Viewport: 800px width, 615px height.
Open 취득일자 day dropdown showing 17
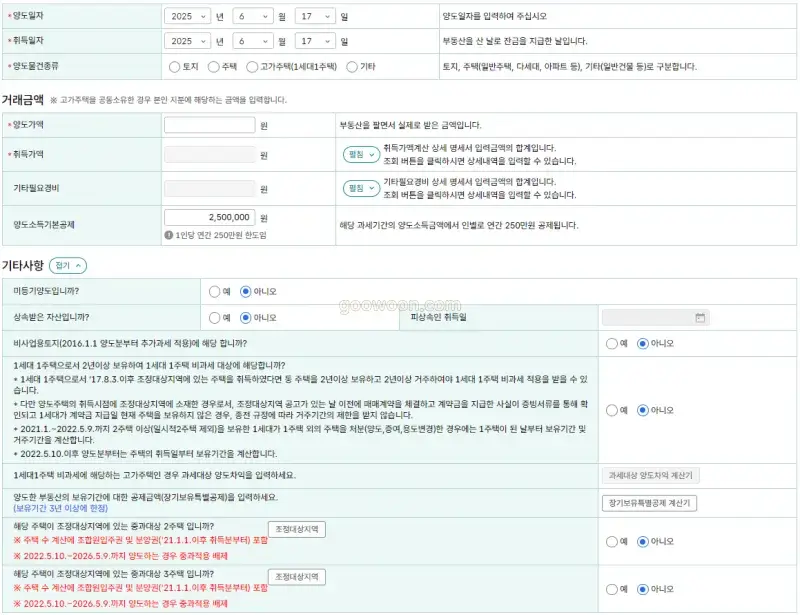click(315, 41)
